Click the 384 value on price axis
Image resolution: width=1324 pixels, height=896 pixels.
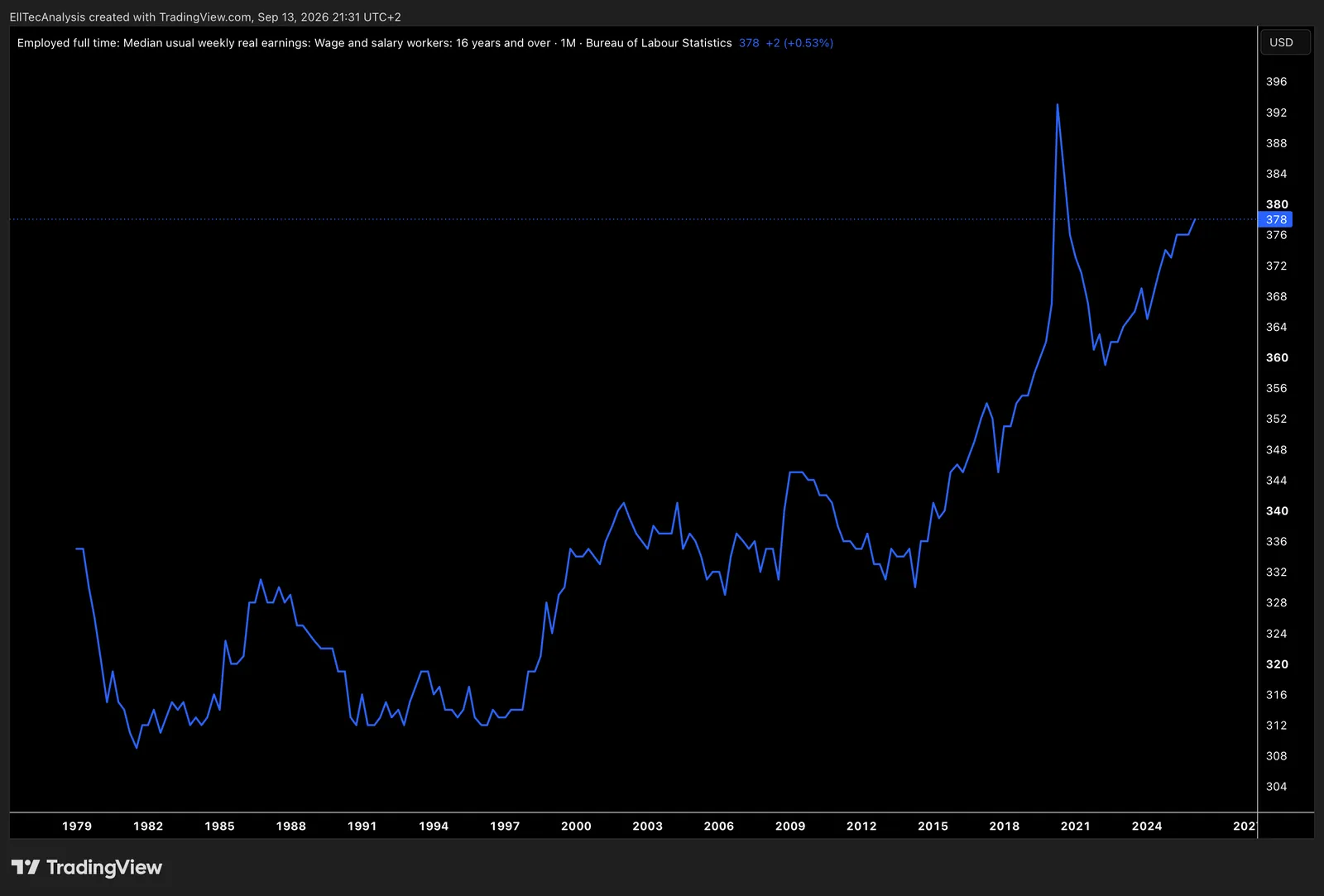pyautogui.click(x=1276, y=174)
